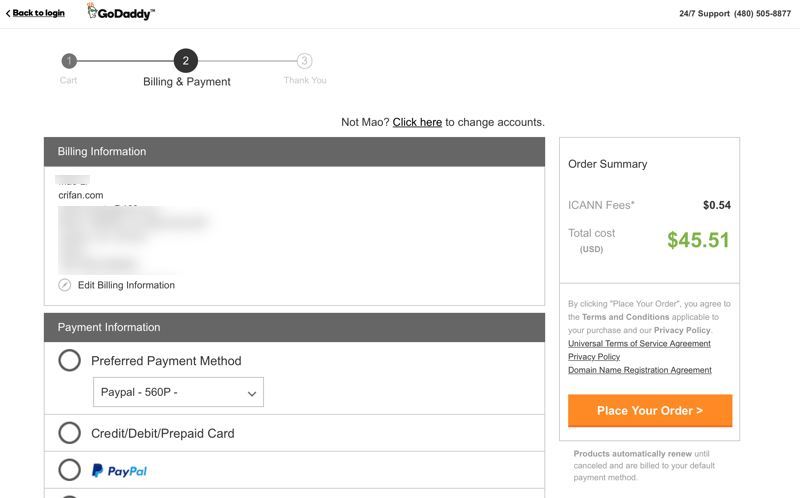The image size is (800, 498).
Task: Click the Back to login link
Action: [x=39, y=13]
